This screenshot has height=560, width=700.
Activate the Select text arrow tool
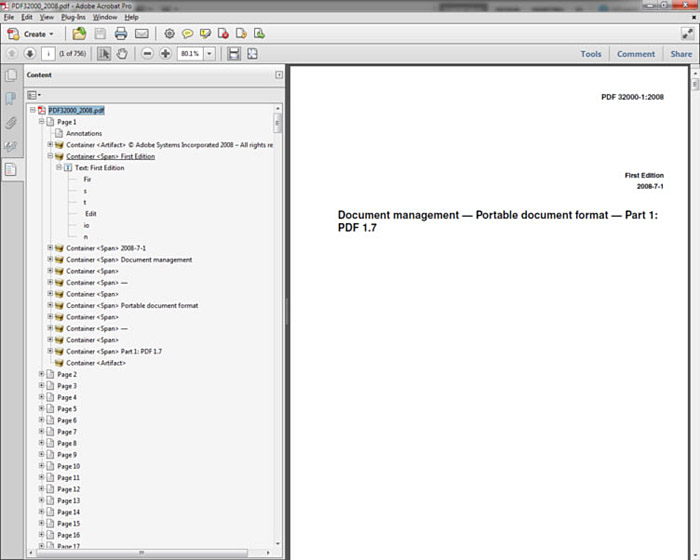click(104, 54)
